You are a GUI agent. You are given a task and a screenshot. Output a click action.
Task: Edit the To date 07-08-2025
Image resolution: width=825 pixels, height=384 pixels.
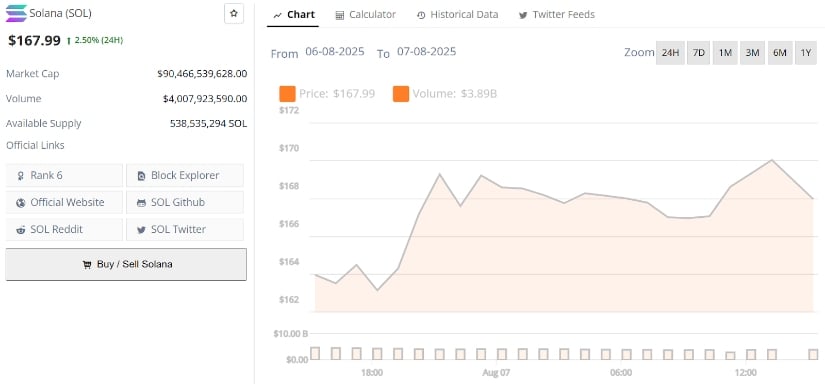pos(427,52)
